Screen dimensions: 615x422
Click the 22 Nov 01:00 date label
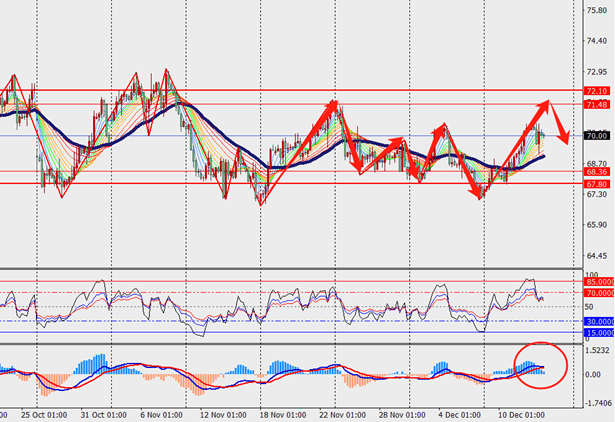pyautogui.click(x=342, y=415)
